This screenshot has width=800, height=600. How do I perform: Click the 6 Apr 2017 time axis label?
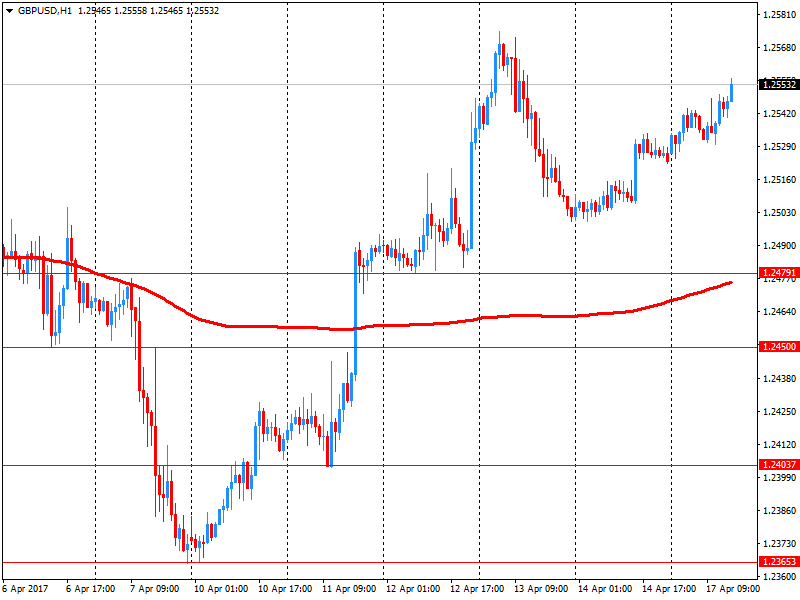(x=25, y=589)
